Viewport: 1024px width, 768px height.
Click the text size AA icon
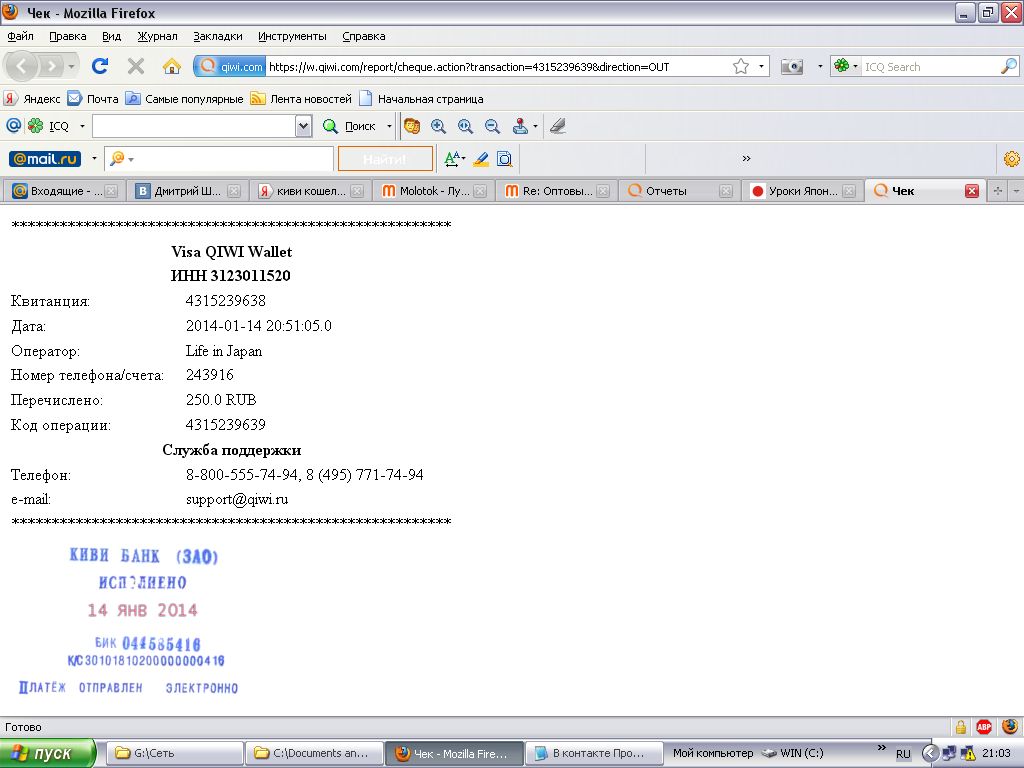(x=452, y=159)
